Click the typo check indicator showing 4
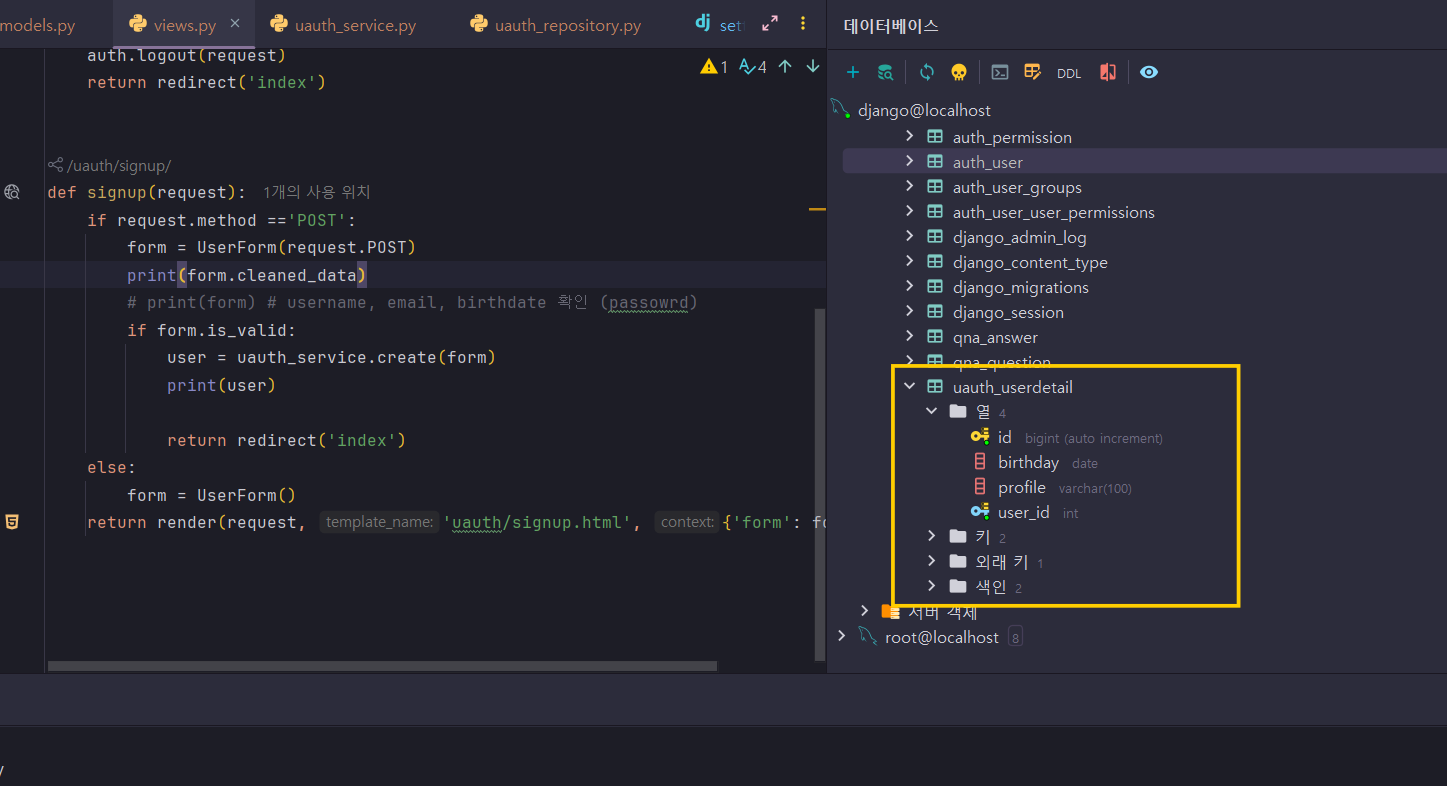 (753, 67)
